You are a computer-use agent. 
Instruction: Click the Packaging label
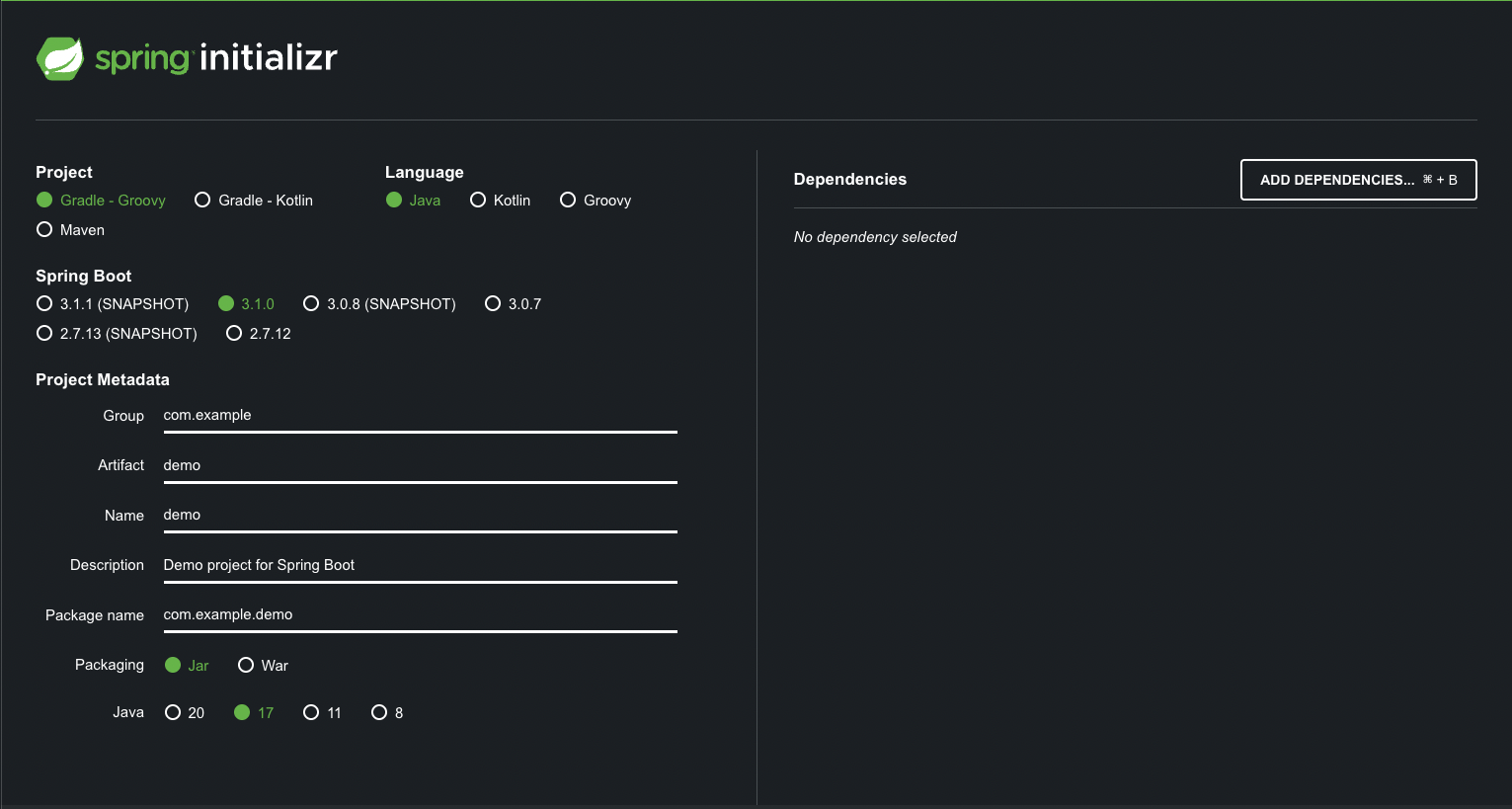click(110, 665)
